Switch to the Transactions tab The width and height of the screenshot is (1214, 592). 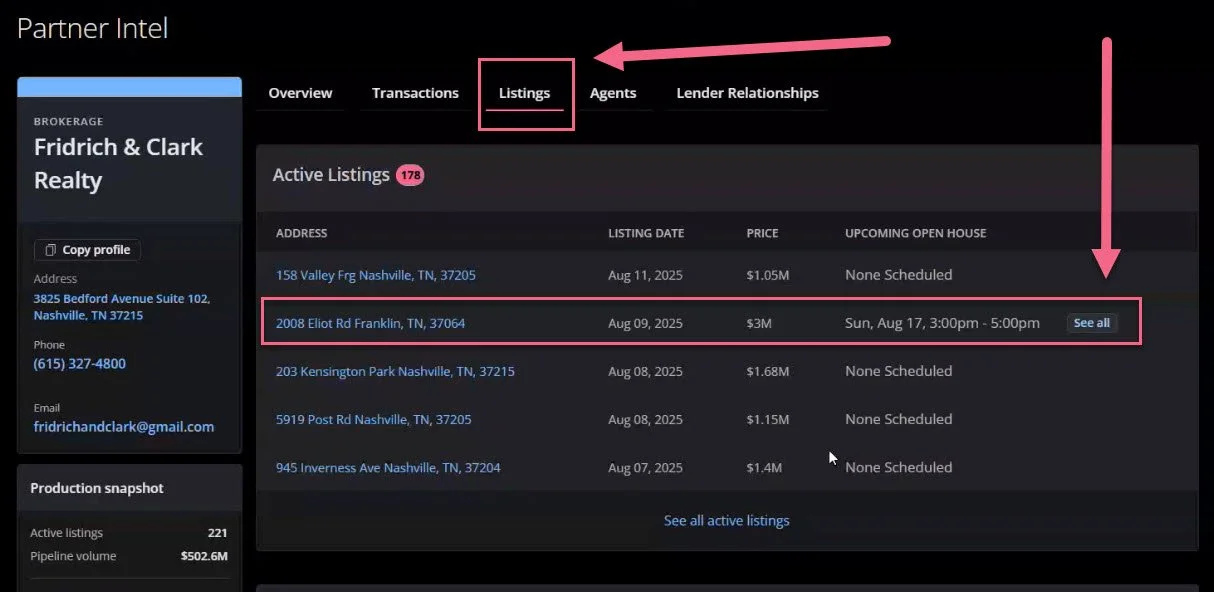coord(415,93)
